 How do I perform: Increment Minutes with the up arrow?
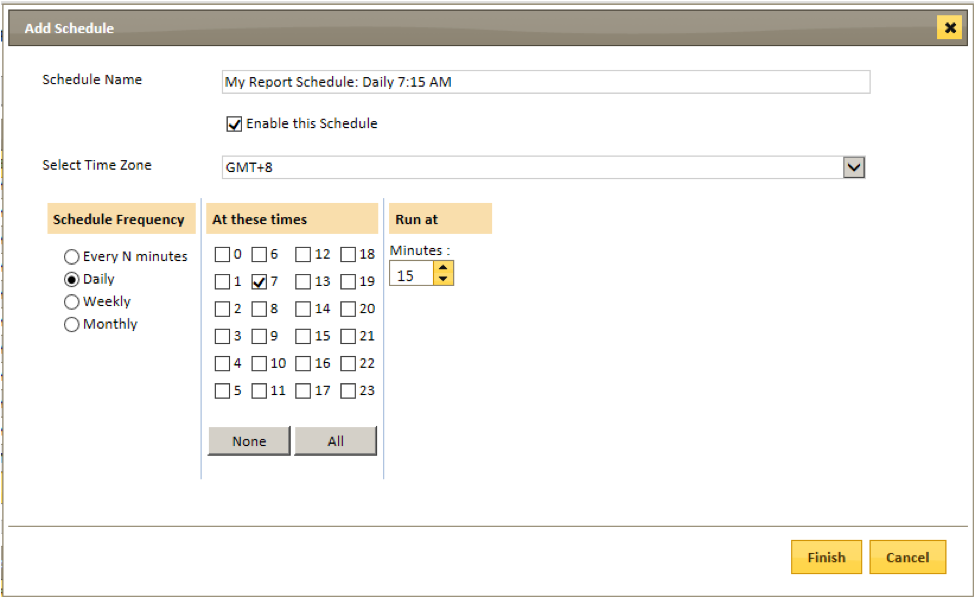point(442,267)
